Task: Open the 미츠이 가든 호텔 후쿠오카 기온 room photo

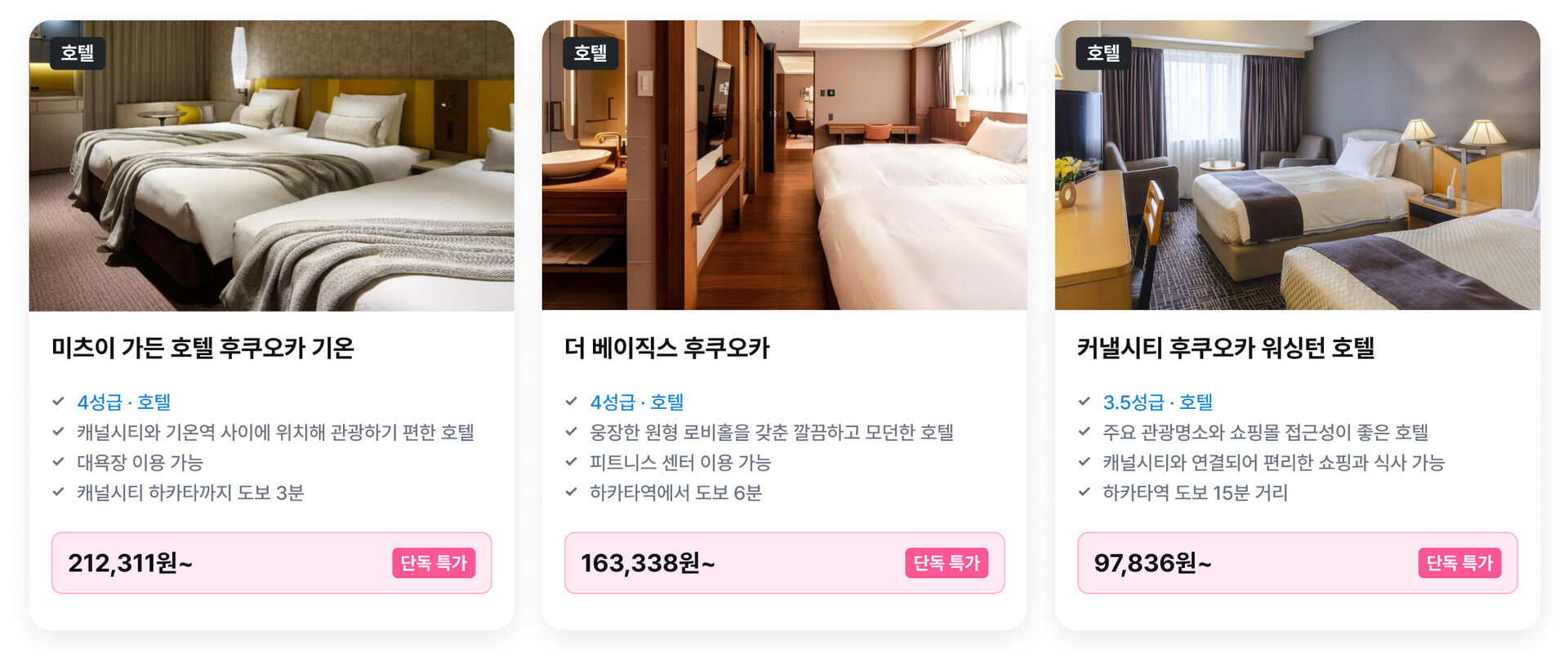Action: 271,166
